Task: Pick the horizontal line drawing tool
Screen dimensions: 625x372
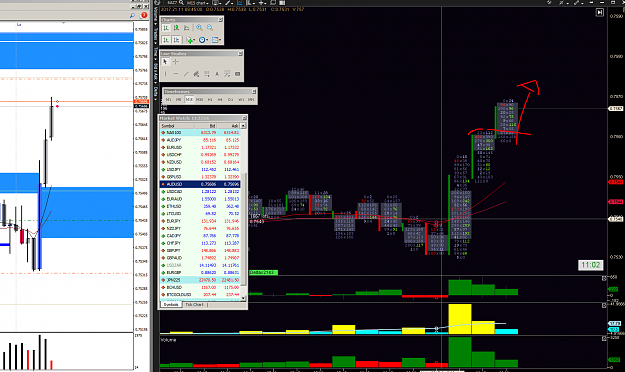Action: [x=176, y=74]
